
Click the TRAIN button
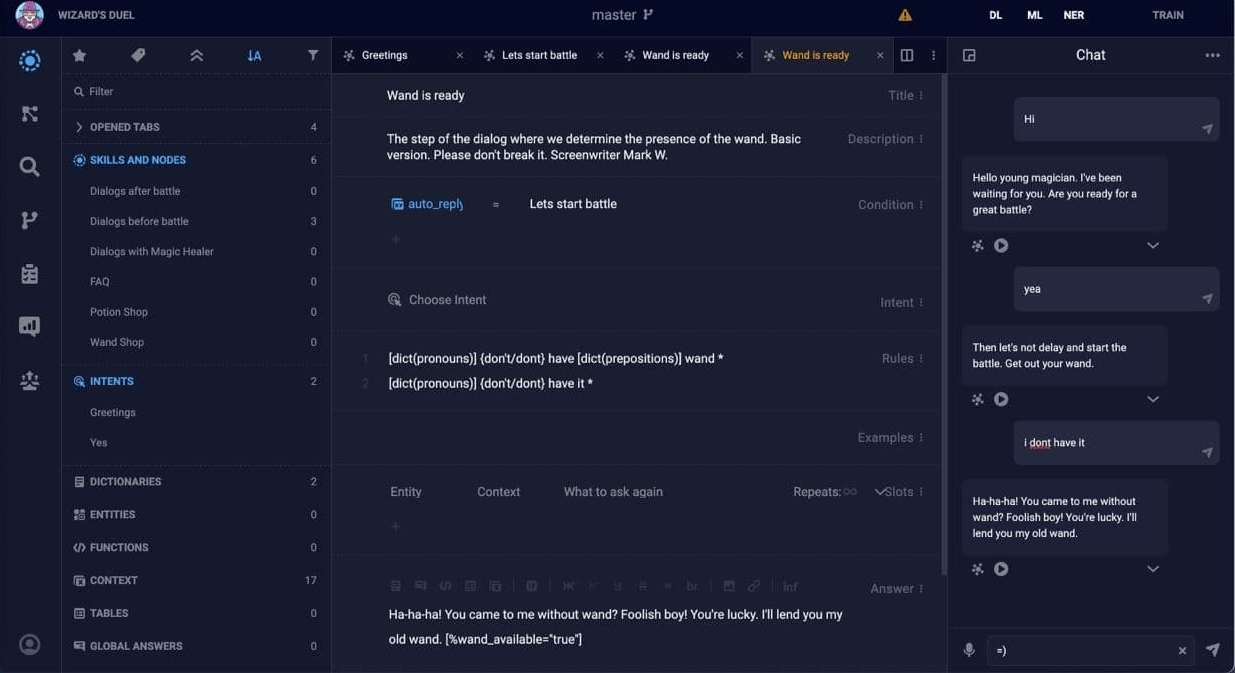tap(1167, 15)
